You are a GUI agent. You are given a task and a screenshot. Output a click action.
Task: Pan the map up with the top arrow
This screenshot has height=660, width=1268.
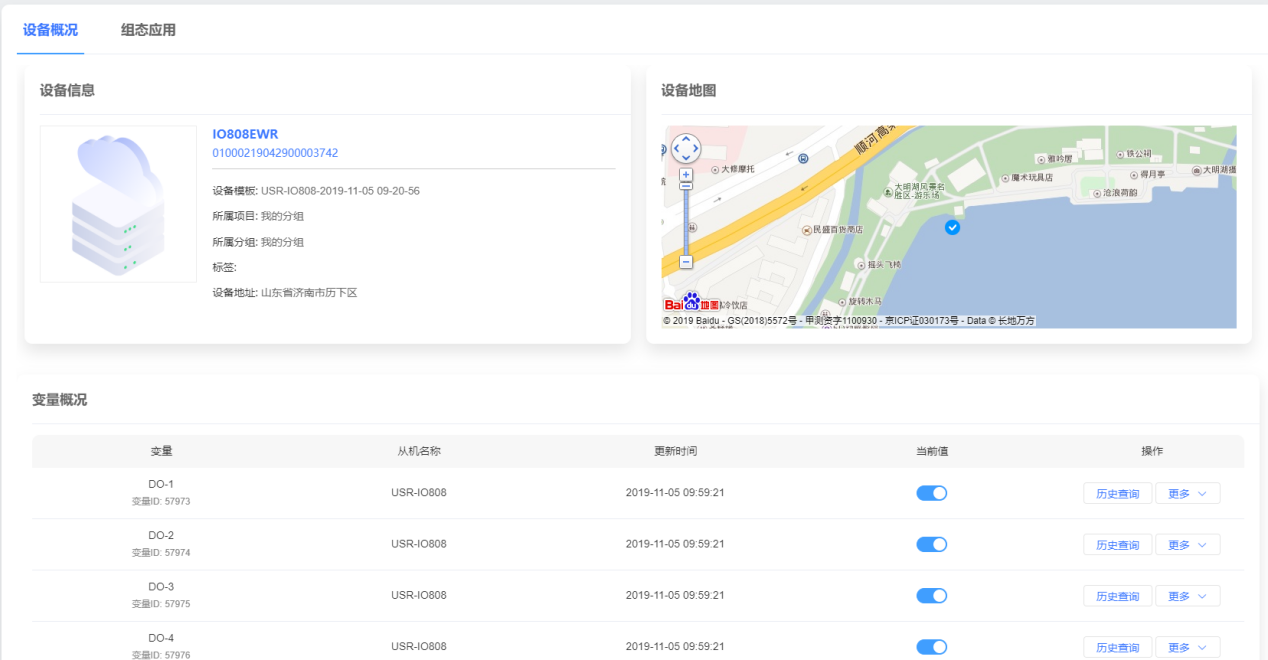click(686, 139)
